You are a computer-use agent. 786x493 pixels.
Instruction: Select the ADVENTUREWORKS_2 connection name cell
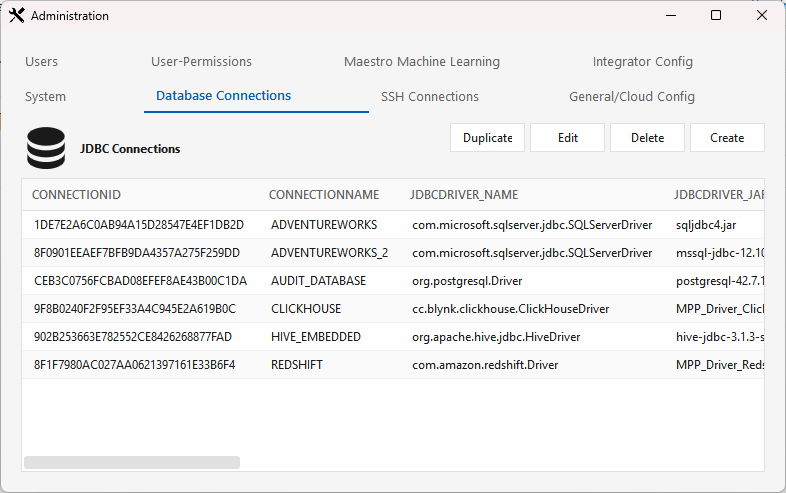tap(329, 253)
